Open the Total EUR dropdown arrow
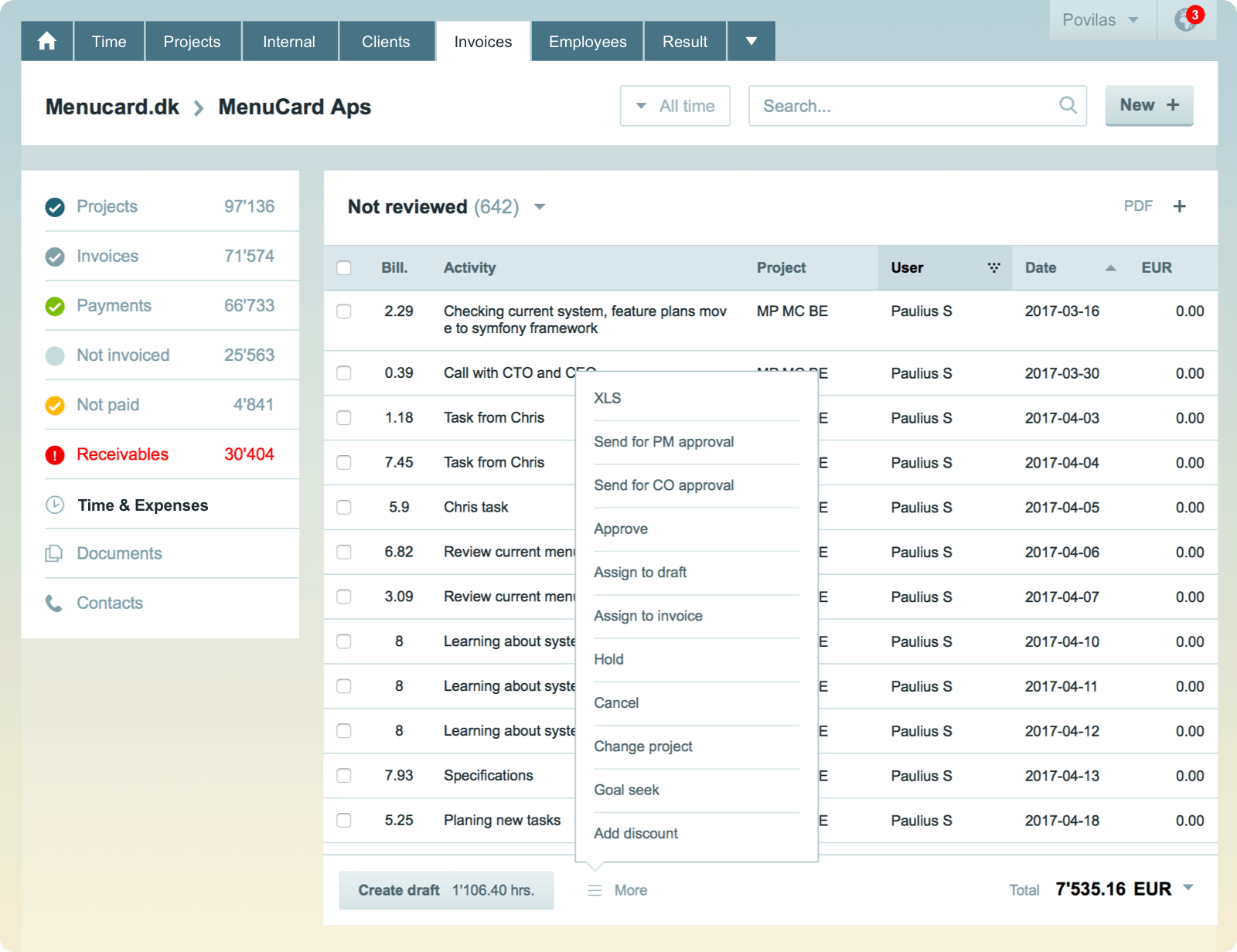Viewport: 1237px width, 952px height. [1188, 889]
